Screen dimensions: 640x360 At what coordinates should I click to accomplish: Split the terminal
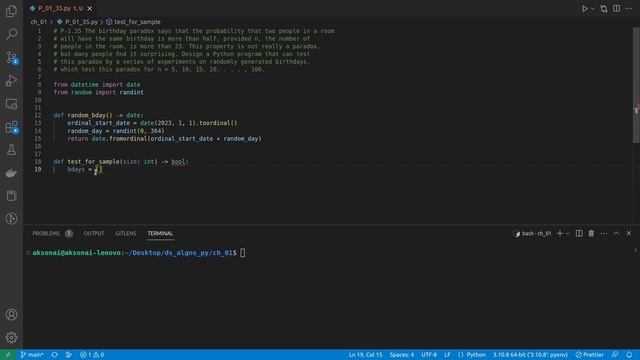579,233
